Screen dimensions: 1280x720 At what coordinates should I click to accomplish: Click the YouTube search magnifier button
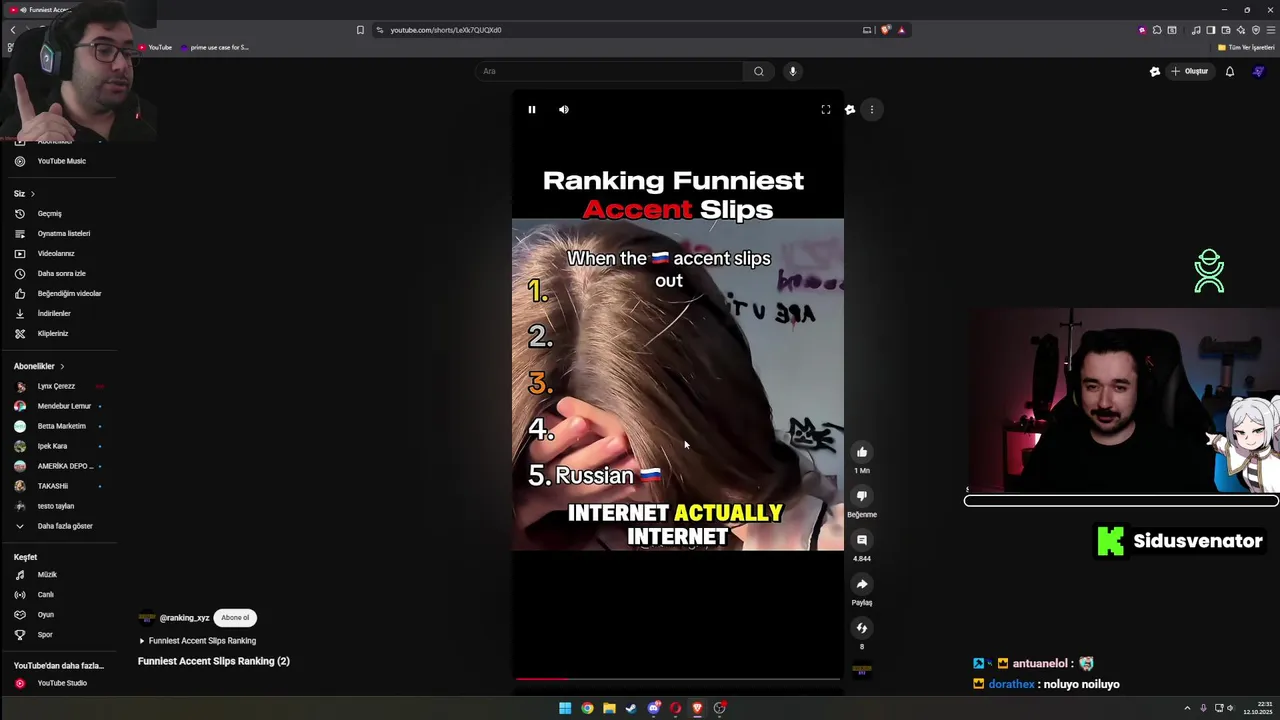point(759,71)
